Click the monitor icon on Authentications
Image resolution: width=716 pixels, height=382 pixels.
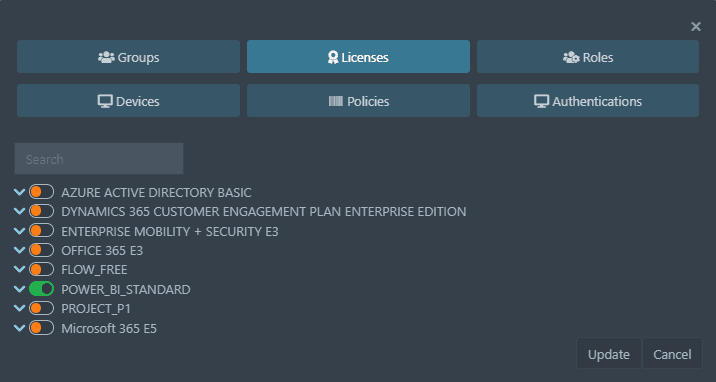(x=542, y=101)
